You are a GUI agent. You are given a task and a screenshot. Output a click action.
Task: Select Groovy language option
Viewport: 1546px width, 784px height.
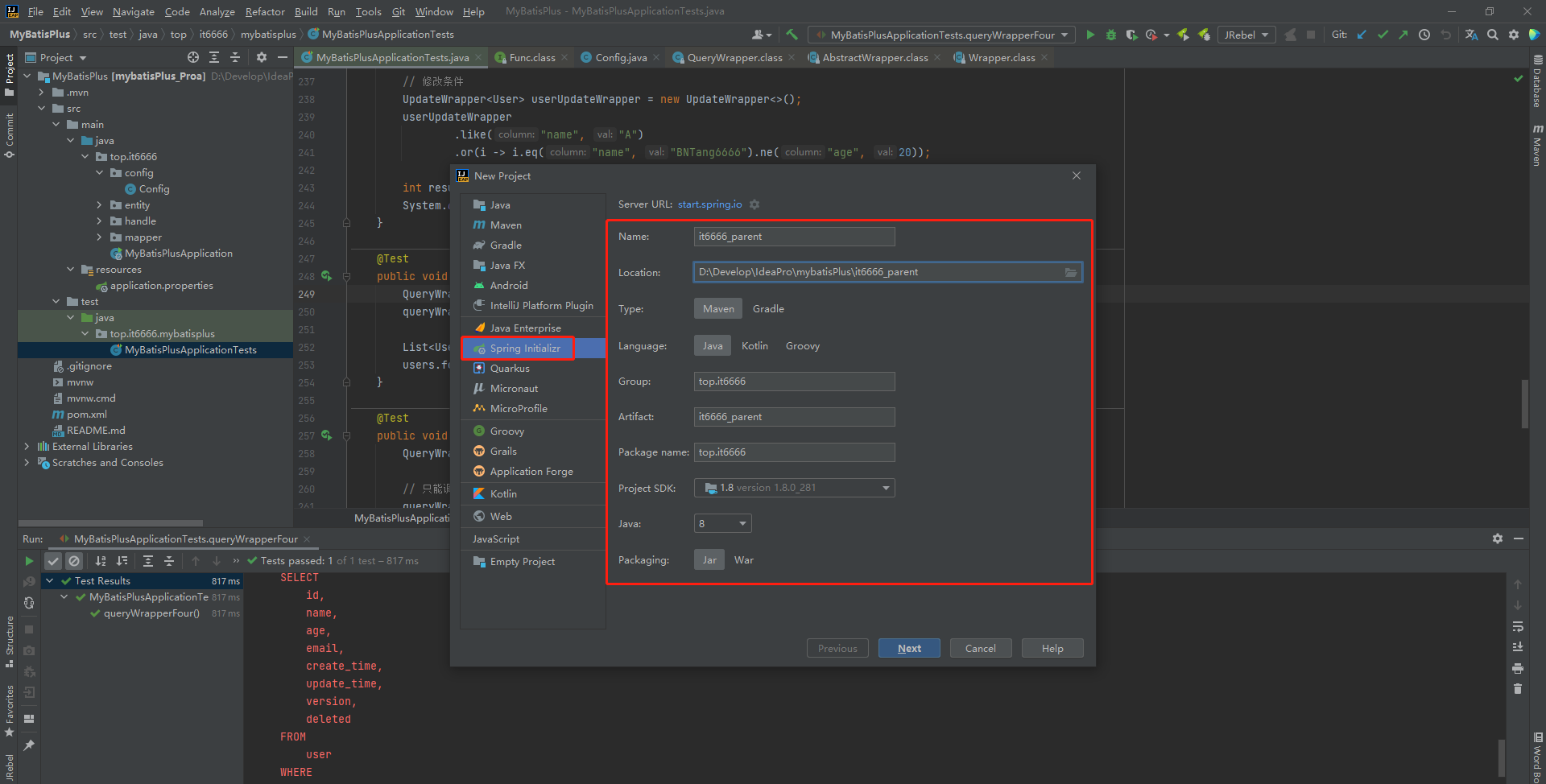(803, 346)
